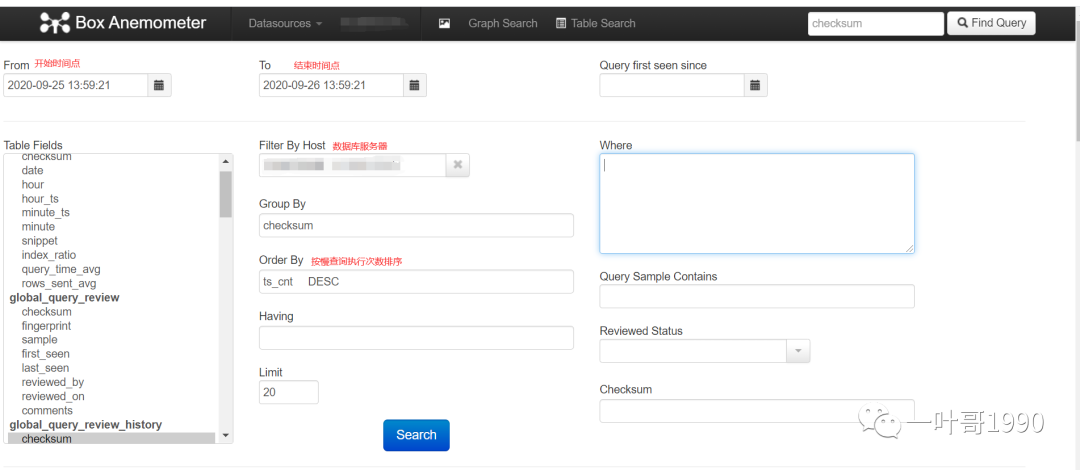Select 'last_seen' in Table Fields list

45,368
